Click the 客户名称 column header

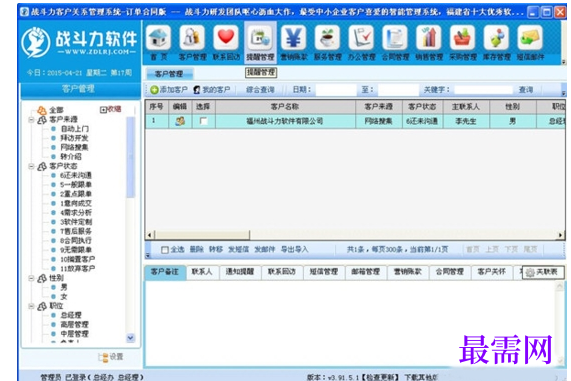point(285,107)
